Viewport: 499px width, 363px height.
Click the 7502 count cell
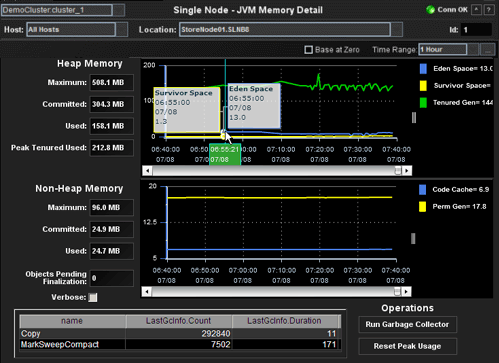[178, 344]
